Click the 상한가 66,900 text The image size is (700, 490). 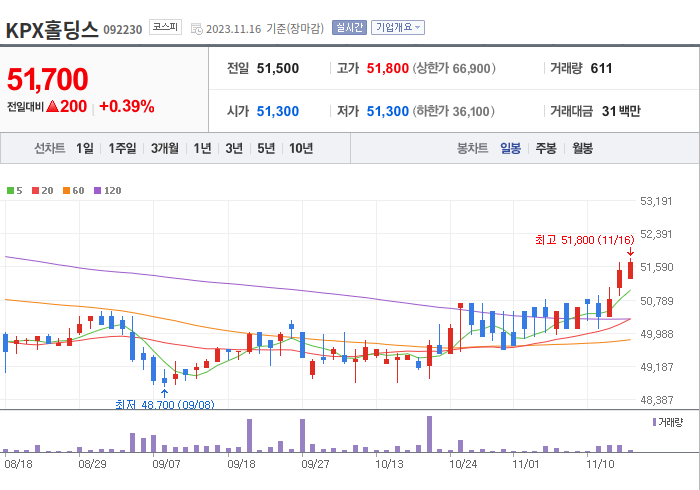[454, 68]
